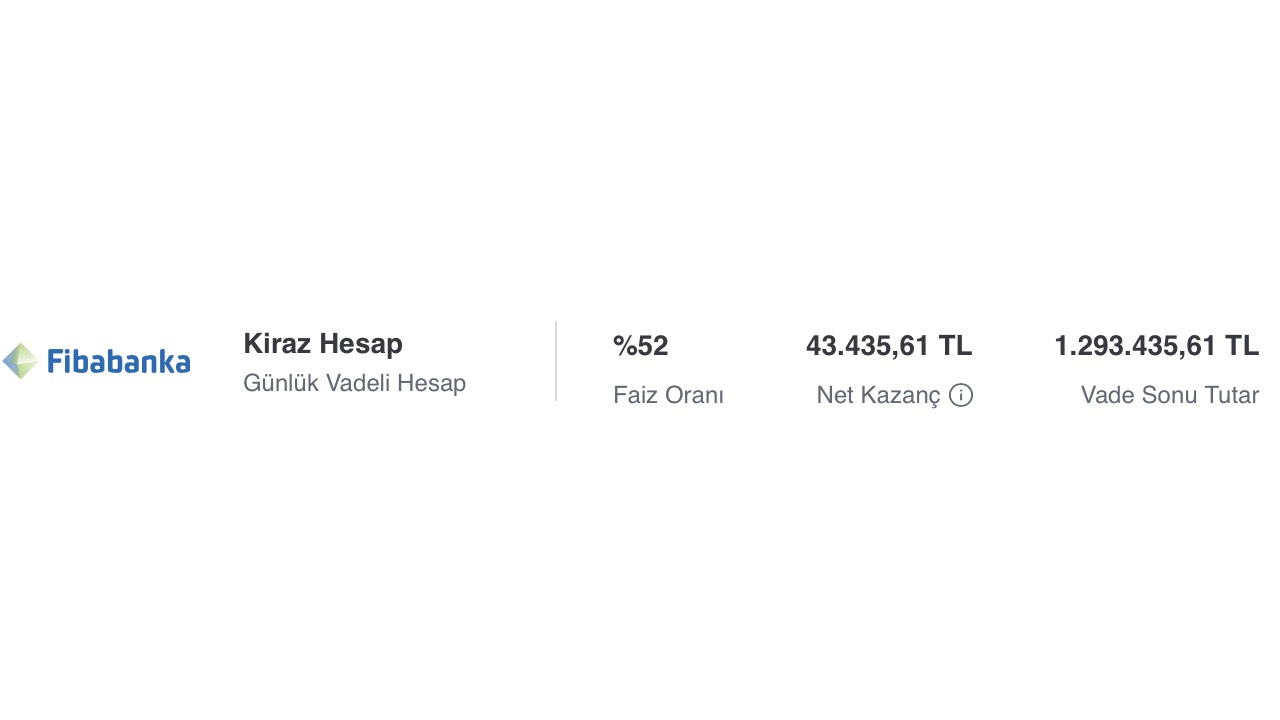The image size is (1280, 720).
Task: Click the Net Kazanç label text
Action: [x=878, y=396]
